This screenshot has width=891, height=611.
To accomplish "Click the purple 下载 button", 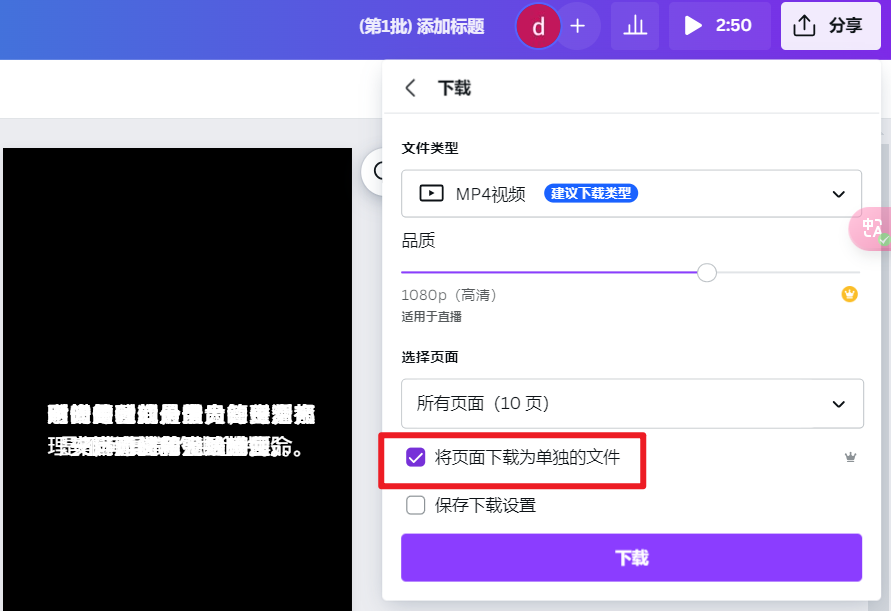I will [631, 557].
